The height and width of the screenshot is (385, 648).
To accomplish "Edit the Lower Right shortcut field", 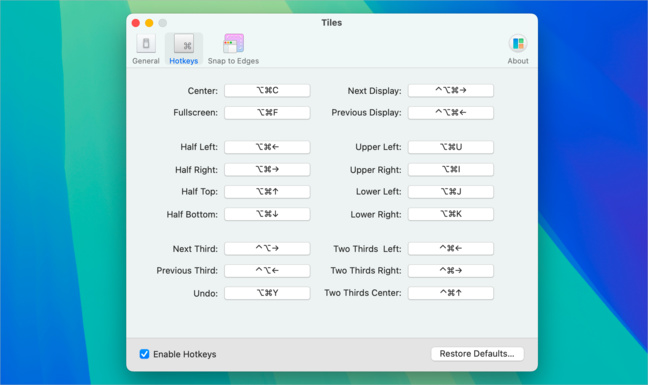I will [x=451, y=214].
